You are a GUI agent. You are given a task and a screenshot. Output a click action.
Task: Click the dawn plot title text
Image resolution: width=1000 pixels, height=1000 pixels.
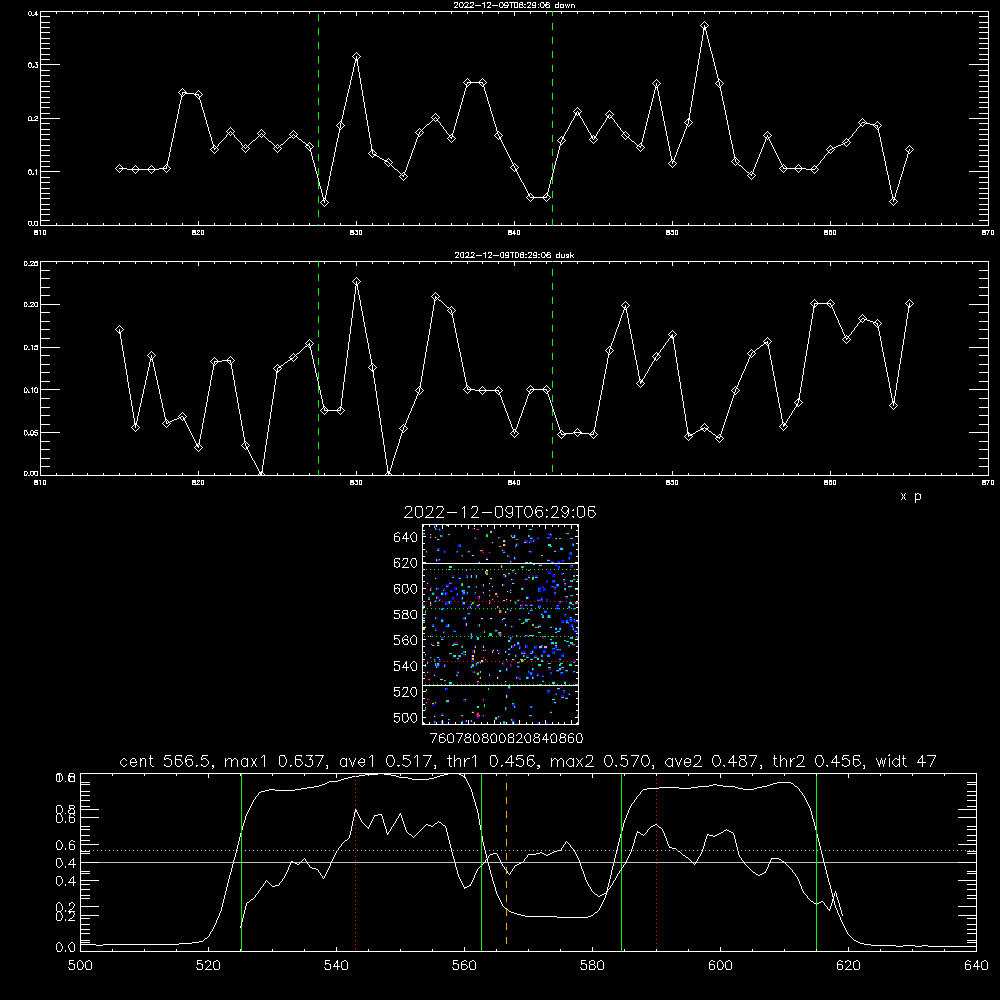pyautogui.click(x=514, y=5)
